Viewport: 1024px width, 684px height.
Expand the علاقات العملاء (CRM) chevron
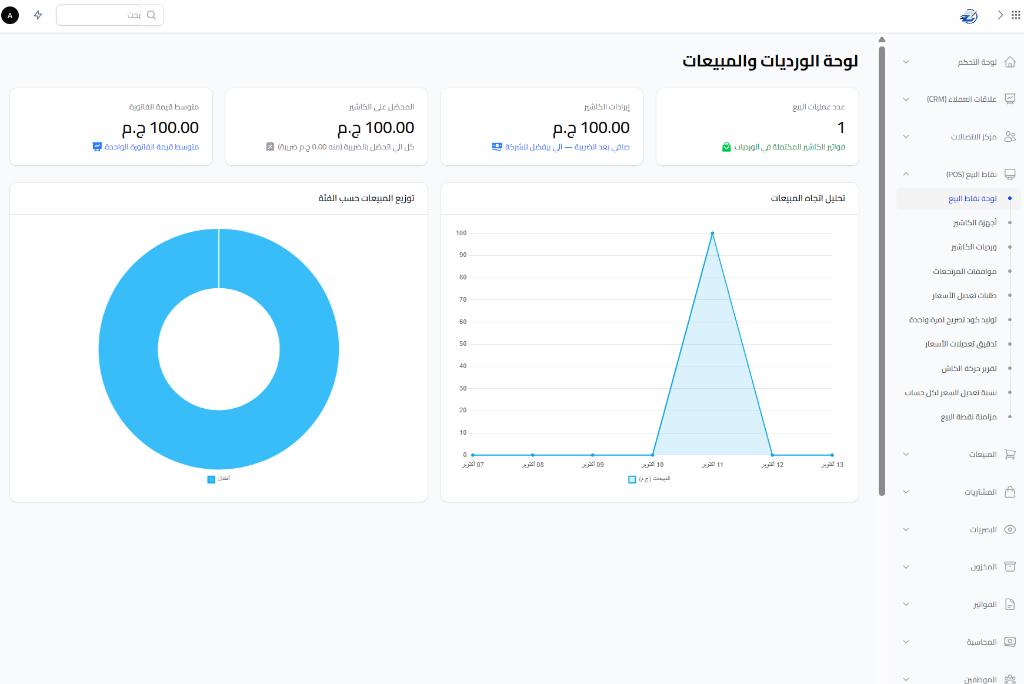click(x=906, y=99)
